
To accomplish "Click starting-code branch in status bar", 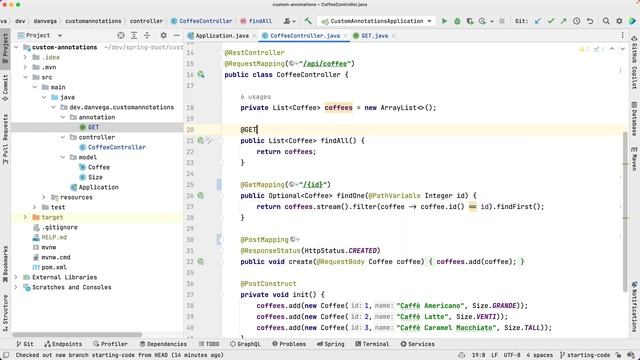I will pyautogui.click(x=585, y=355).
